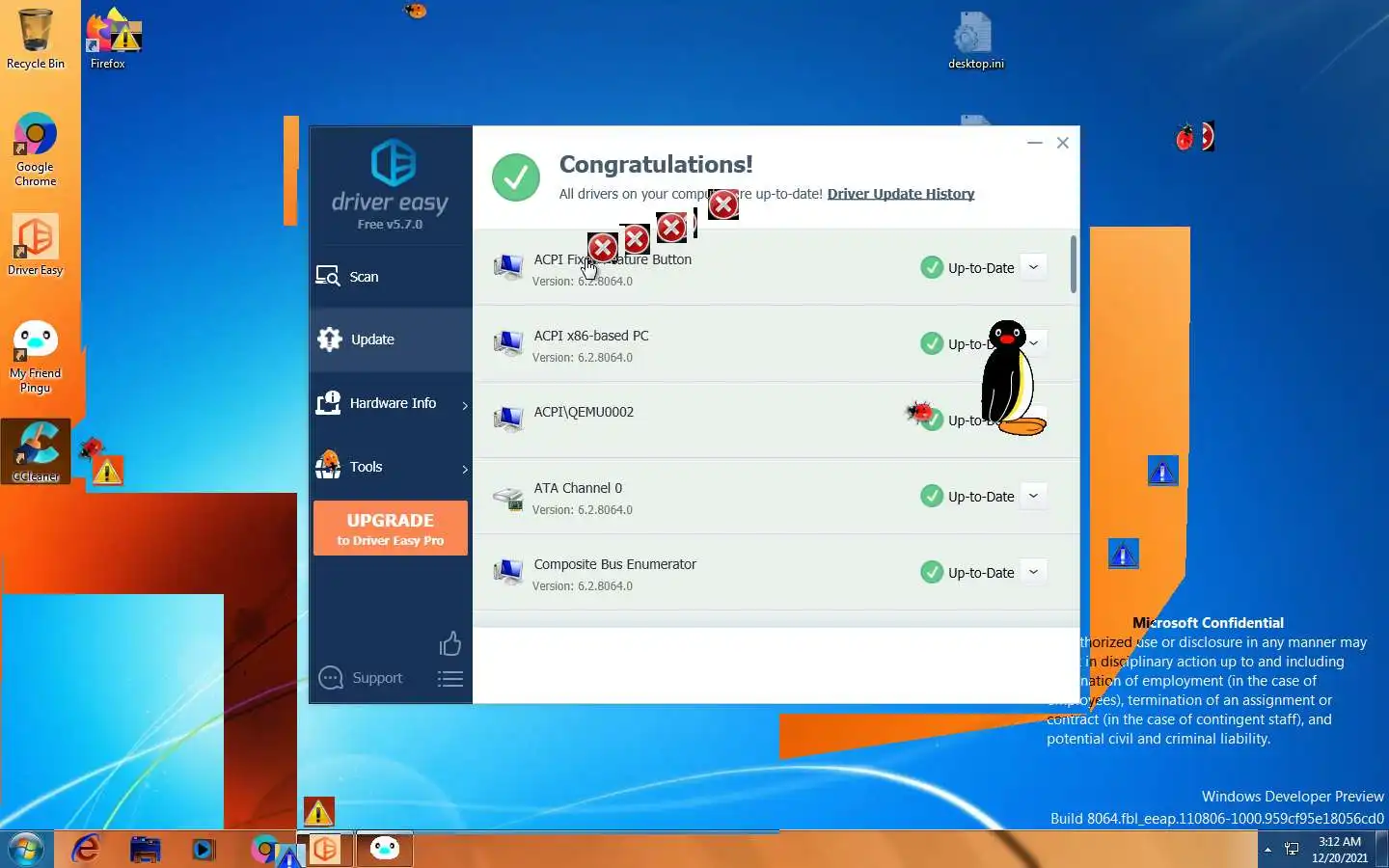This screenshot has width=1389, height=868.
Task: Click the system clock showing 3:12 AM
Action: tap(1340, 850)
